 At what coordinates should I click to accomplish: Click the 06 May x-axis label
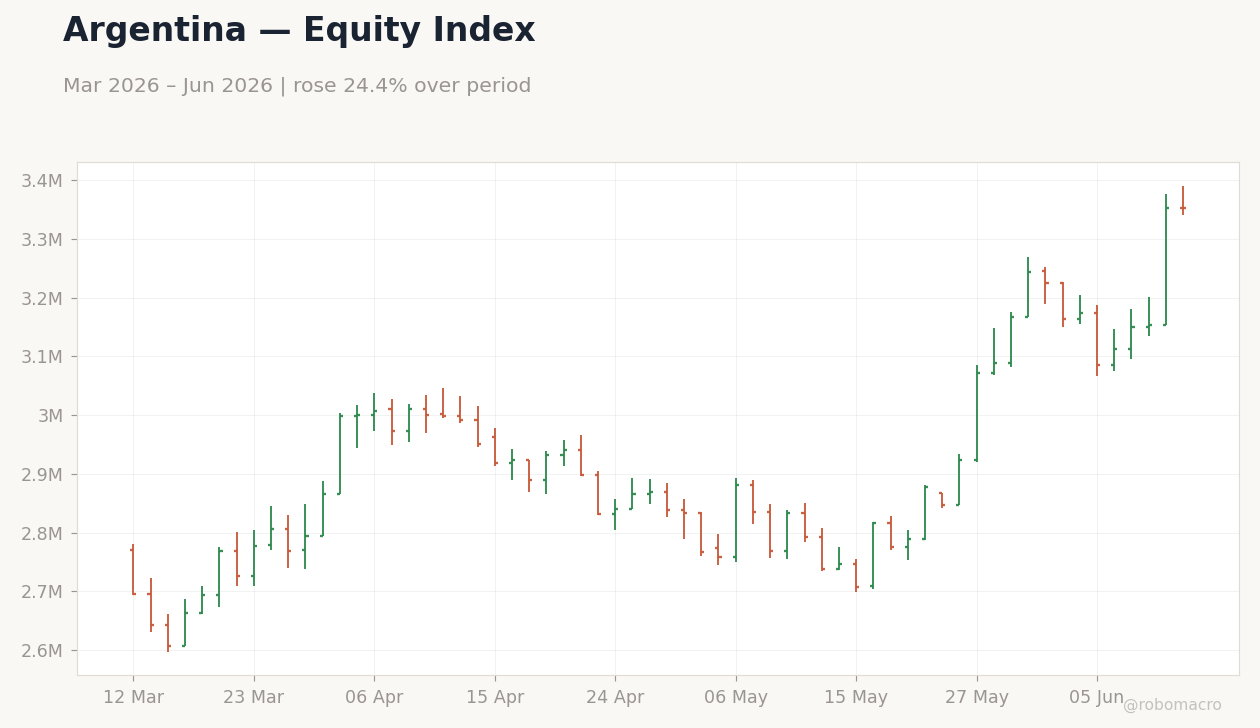coord(736,697)
